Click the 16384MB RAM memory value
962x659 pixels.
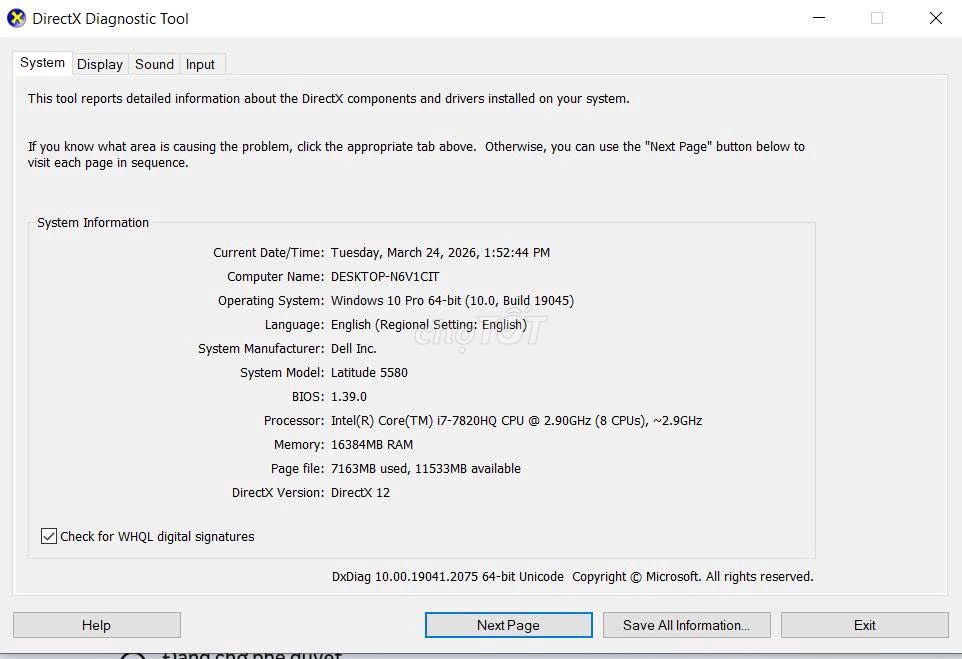(x=372, y=445)
